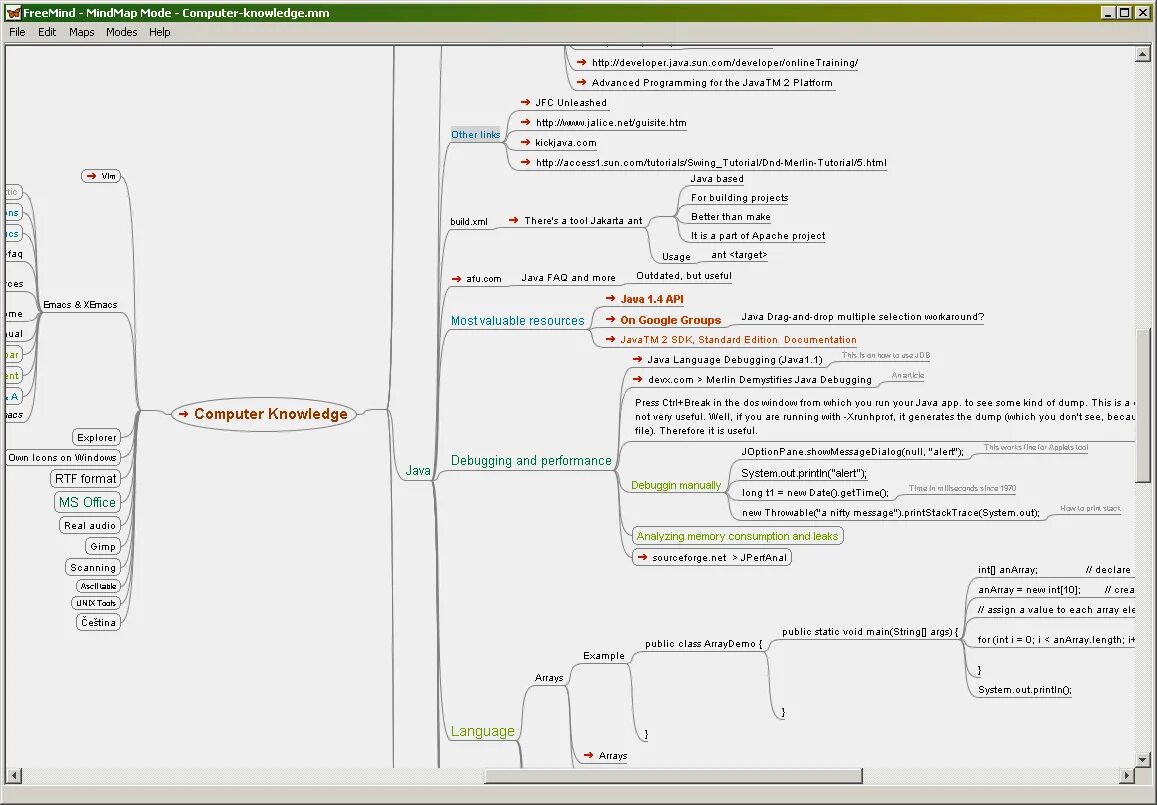Viewport: 1157px width, 805px height.
Task: Select the Usage node under Jakarta ant
Action: (676, 257)
